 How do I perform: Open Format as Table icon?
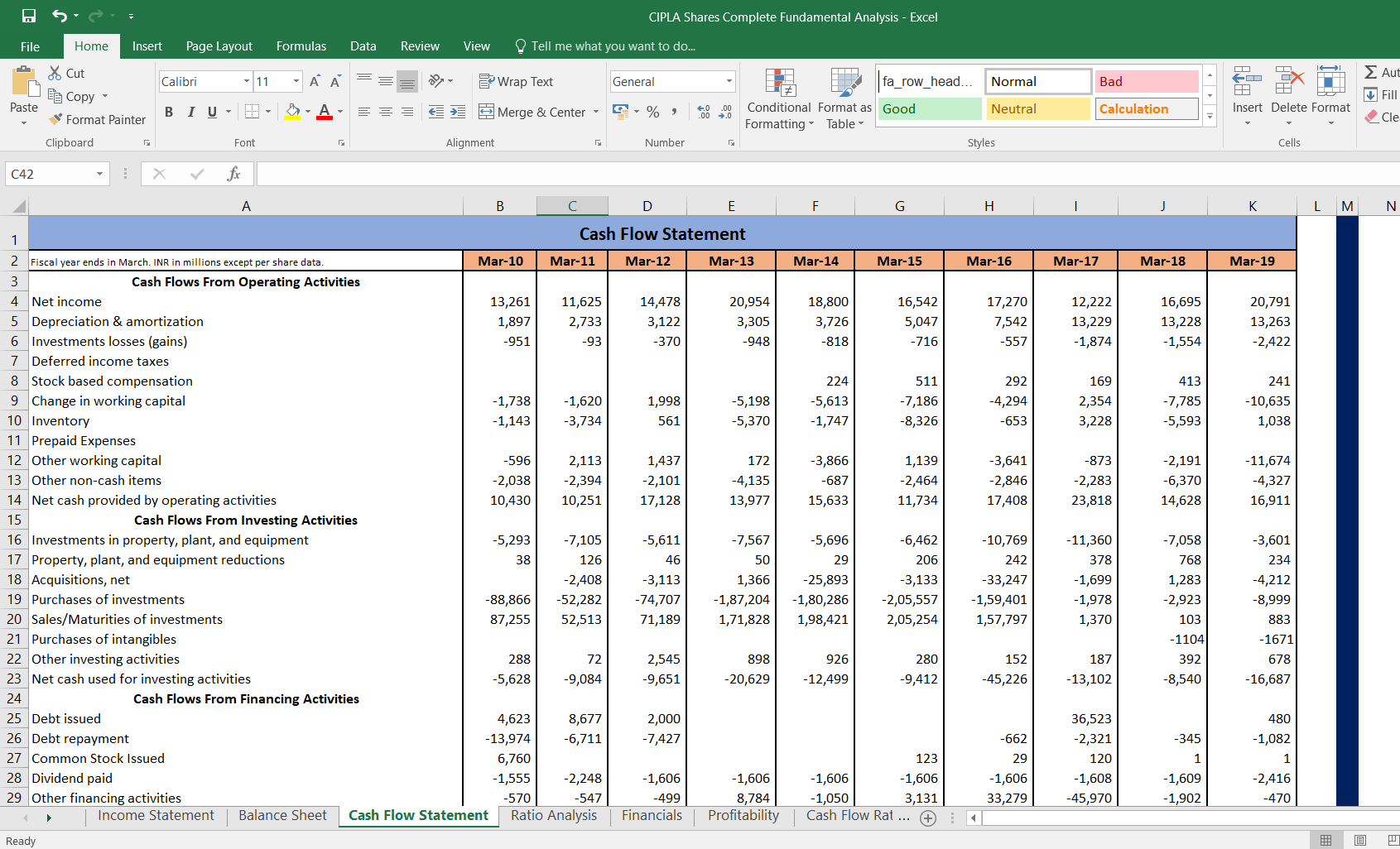click(845, 83)
